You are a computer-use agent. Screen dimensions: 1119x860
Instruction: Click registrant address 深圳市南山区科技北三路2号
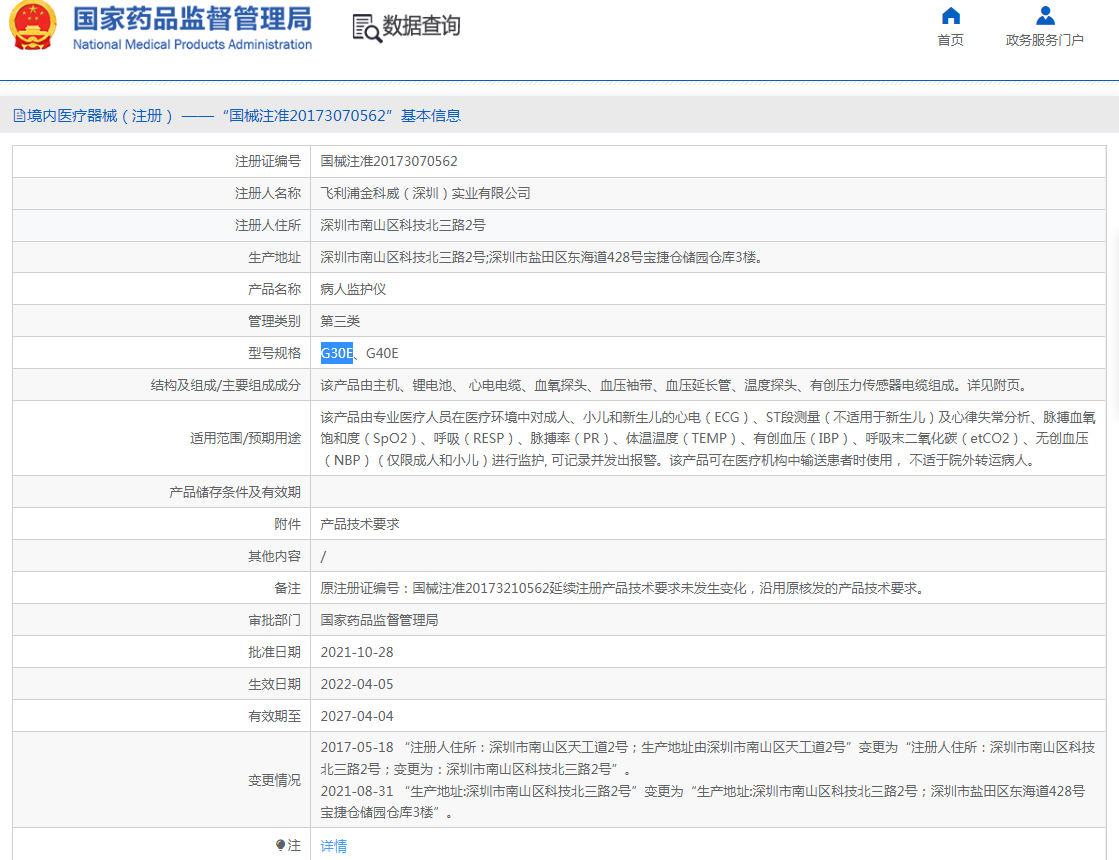click(x=402, y=226)
